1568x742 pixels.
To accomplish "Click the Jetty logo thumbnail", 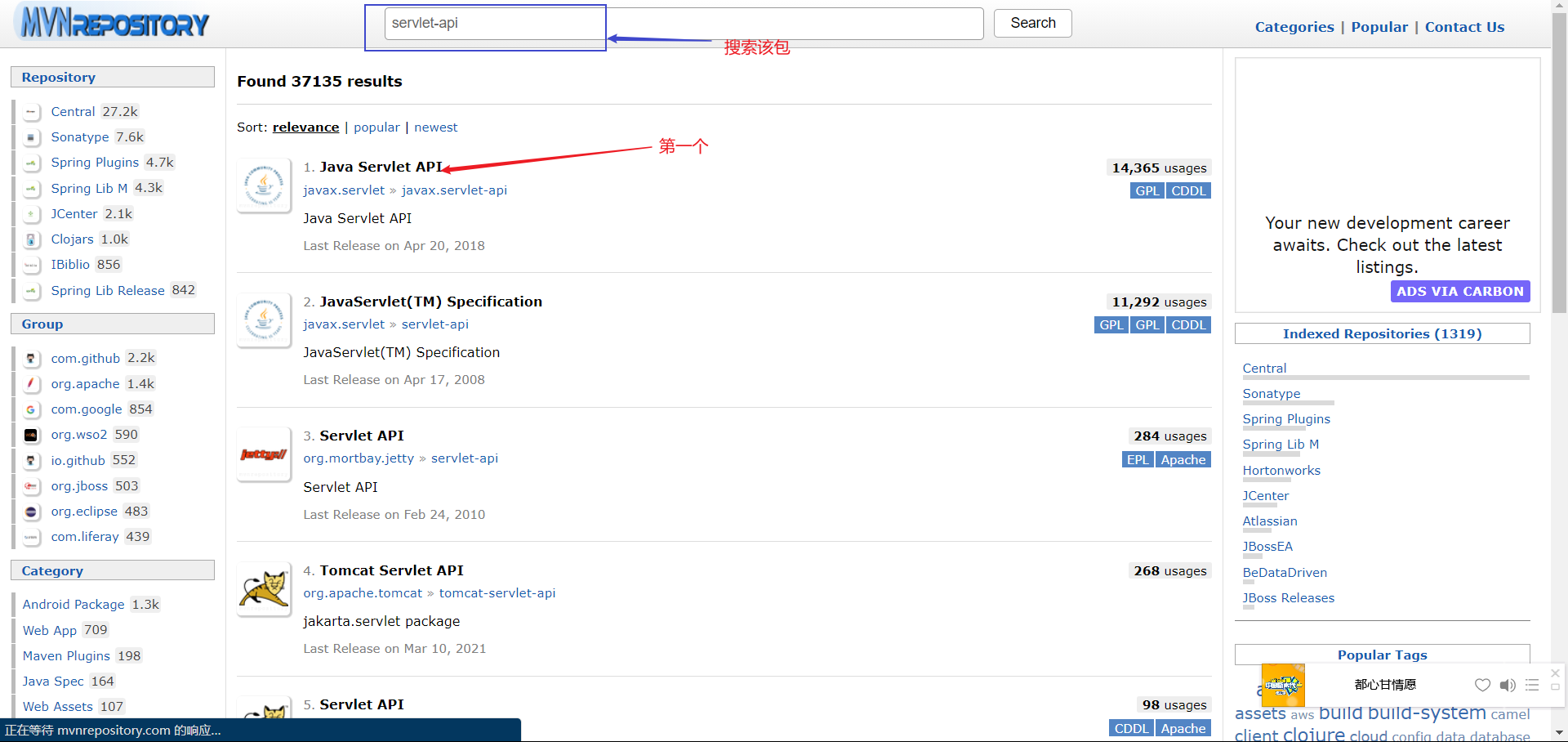I will [264, 454].
